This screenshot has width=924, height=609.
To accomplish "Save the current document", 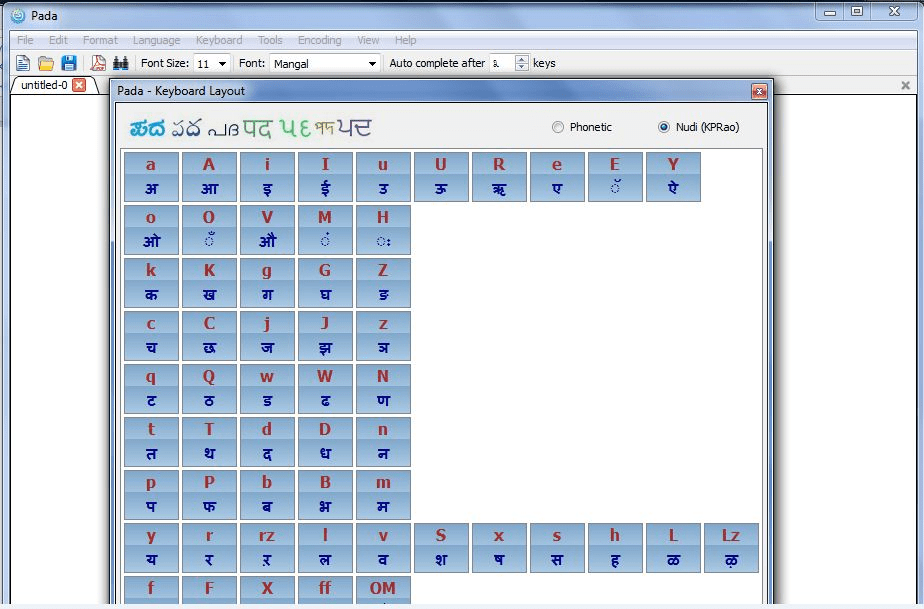I will click(70, 61).
